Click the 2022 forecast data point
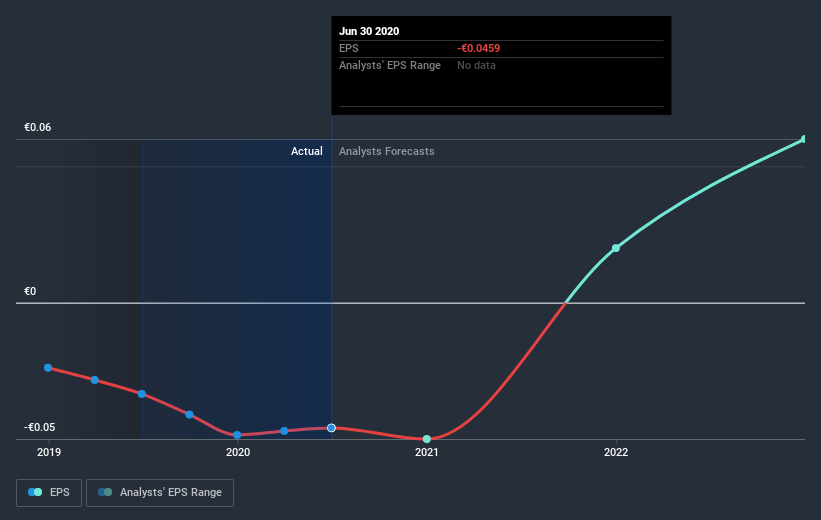821x520 pixels. tap(616, 248)
